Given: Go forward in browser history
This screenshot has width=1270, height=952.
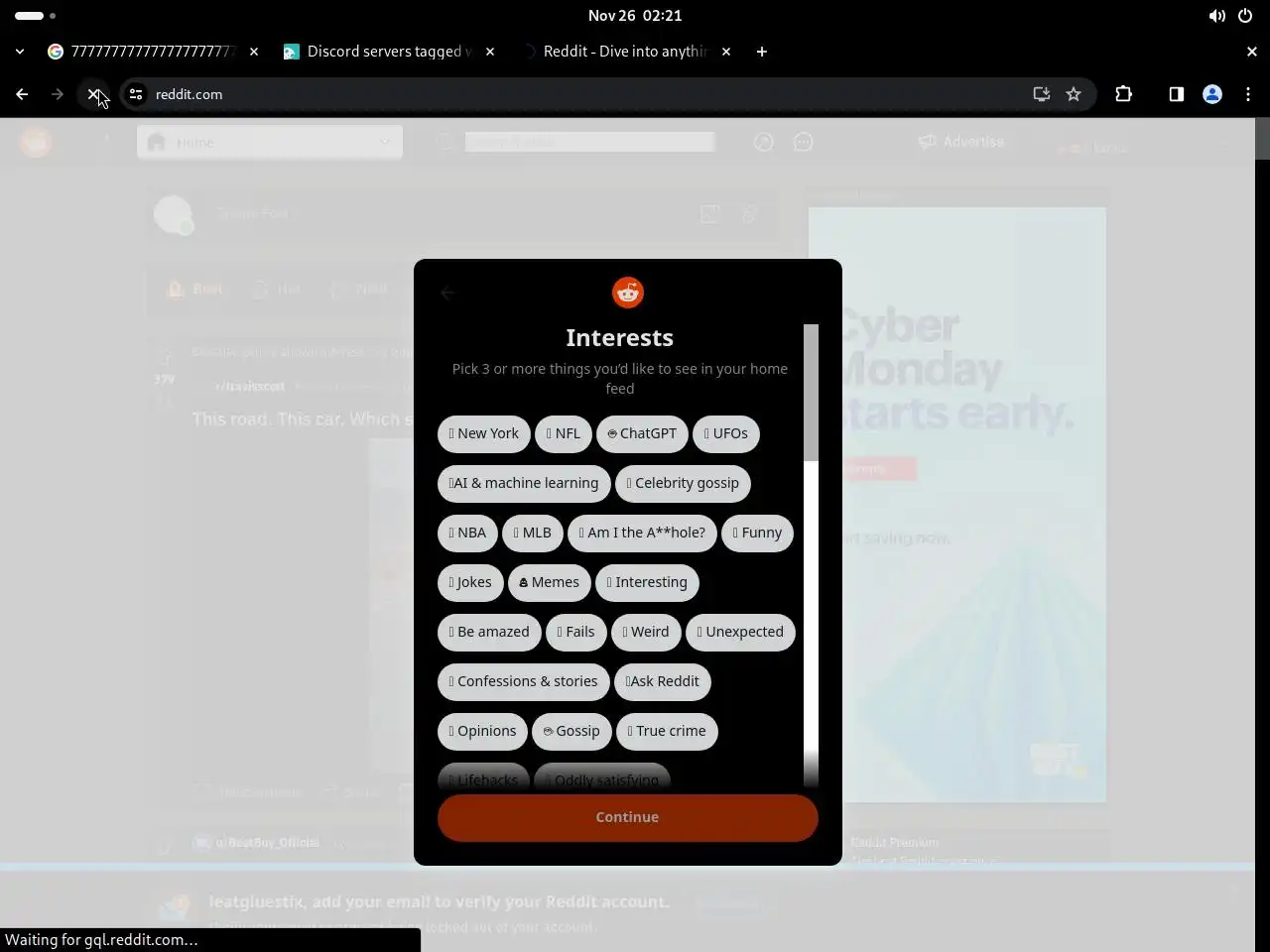Looking at the screenshot, I should [x=58, y=94].
